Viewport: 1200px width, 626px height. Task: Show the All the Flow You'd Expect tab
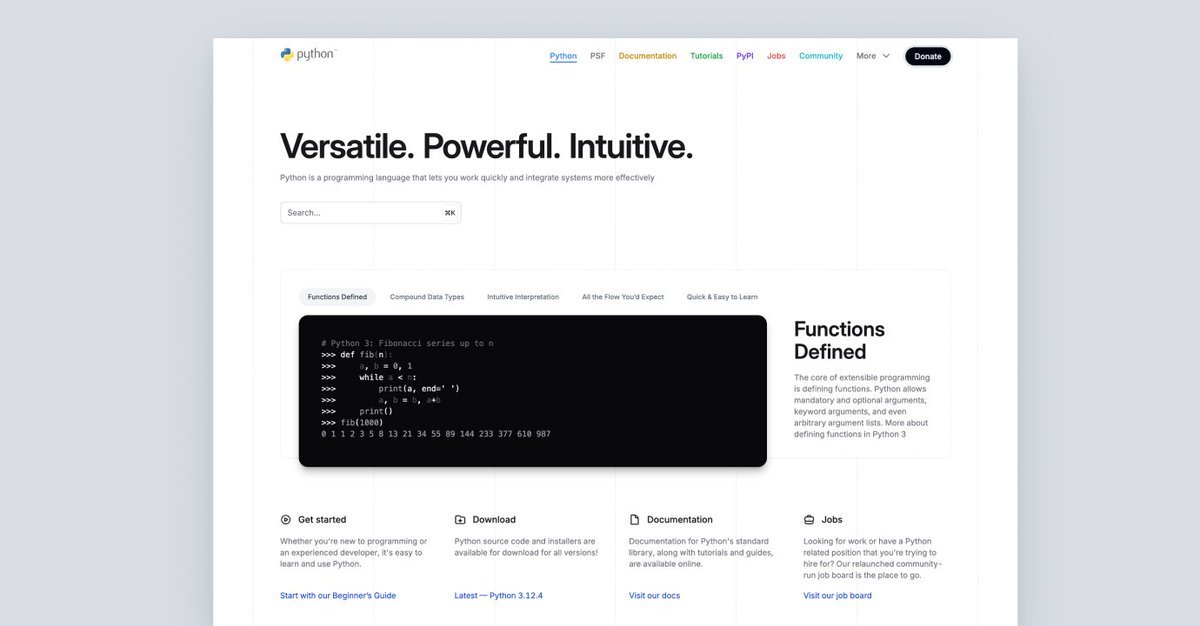pyautogui.click(x=622, y=297)
